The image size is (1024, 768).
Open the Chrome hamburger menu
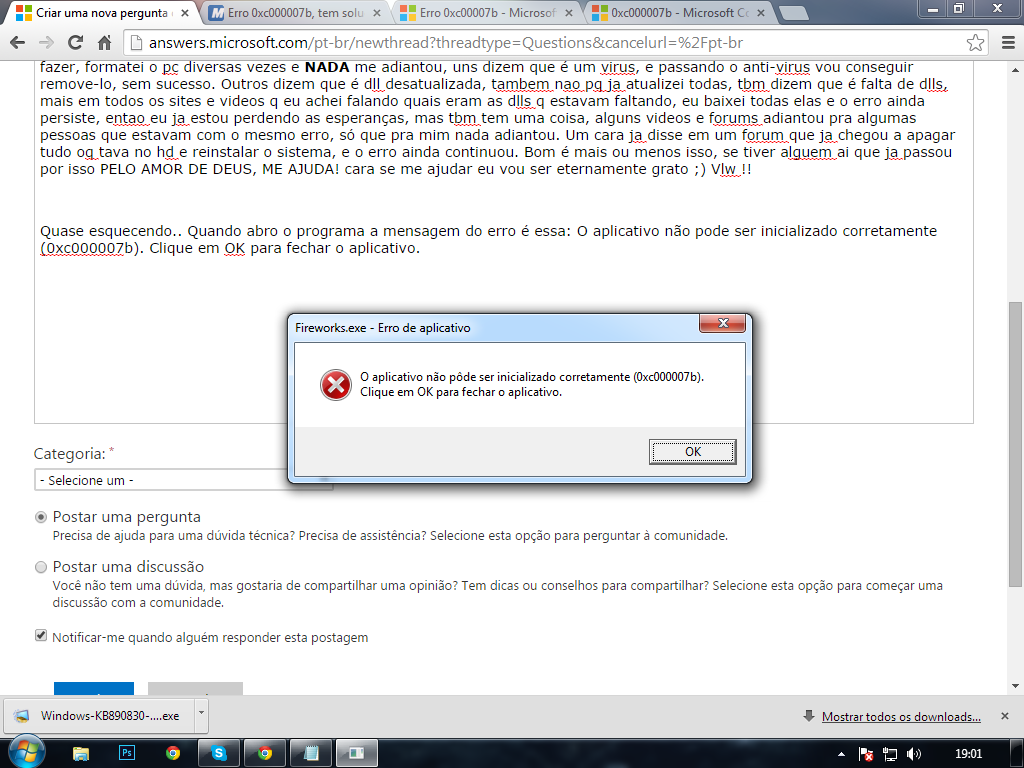click(x=1008, y=43)
